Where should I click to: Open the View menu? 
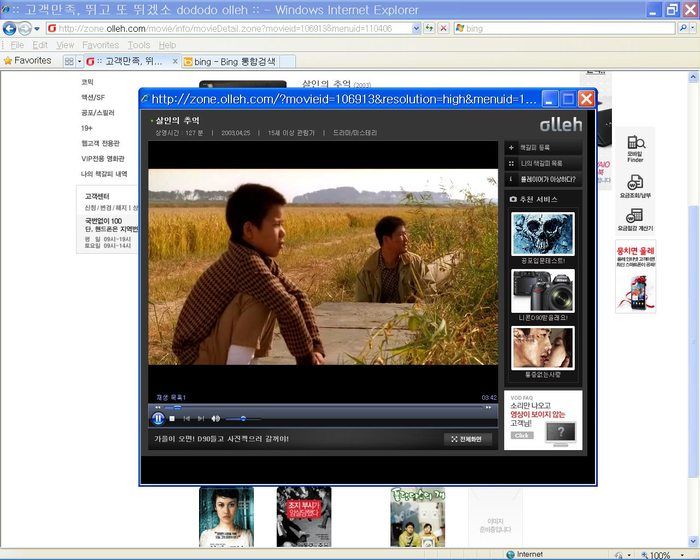[x=65, y=45]
